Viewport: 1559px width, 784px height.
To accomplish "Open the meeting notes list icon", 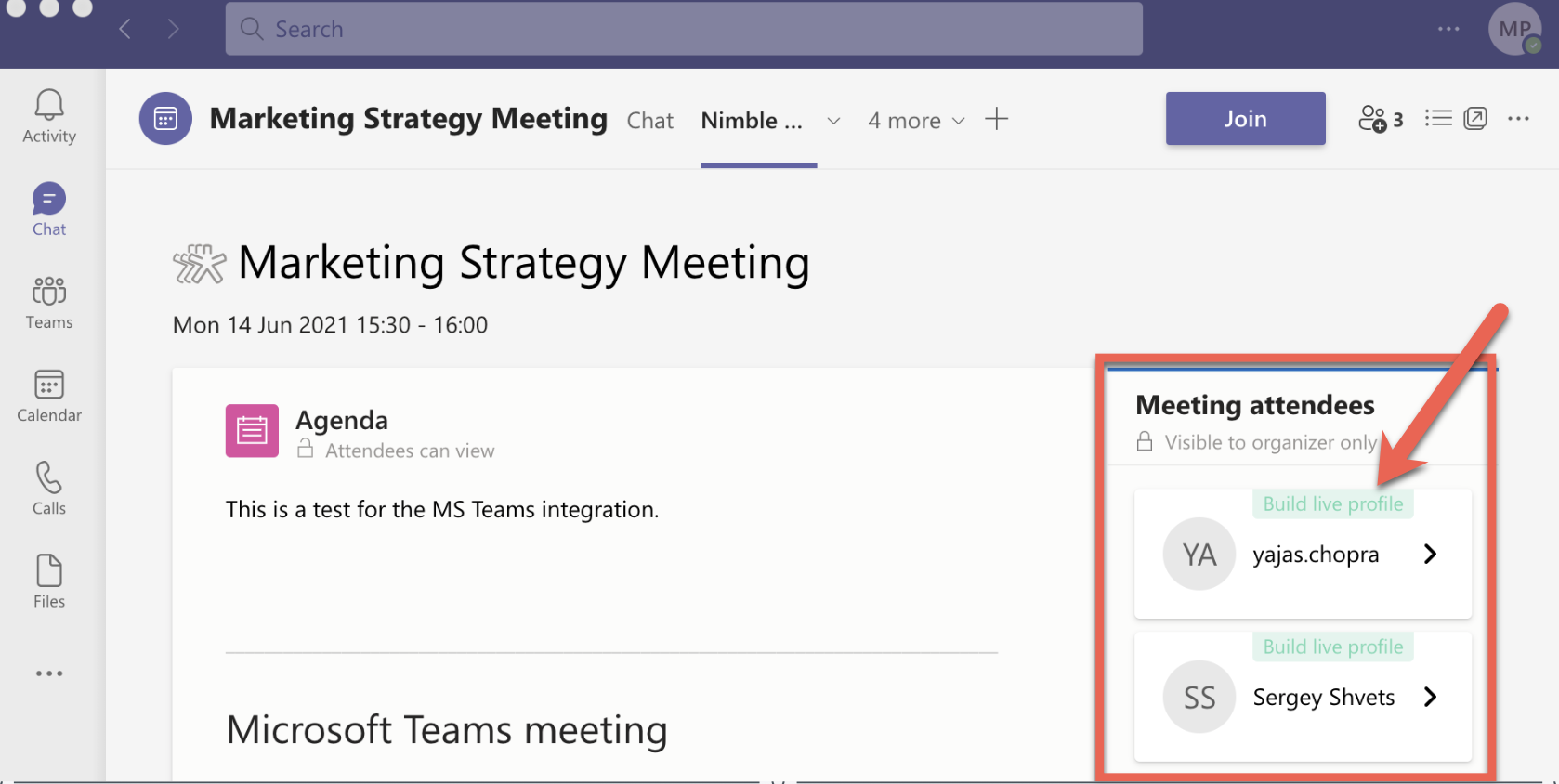I will pos(1437,119).
